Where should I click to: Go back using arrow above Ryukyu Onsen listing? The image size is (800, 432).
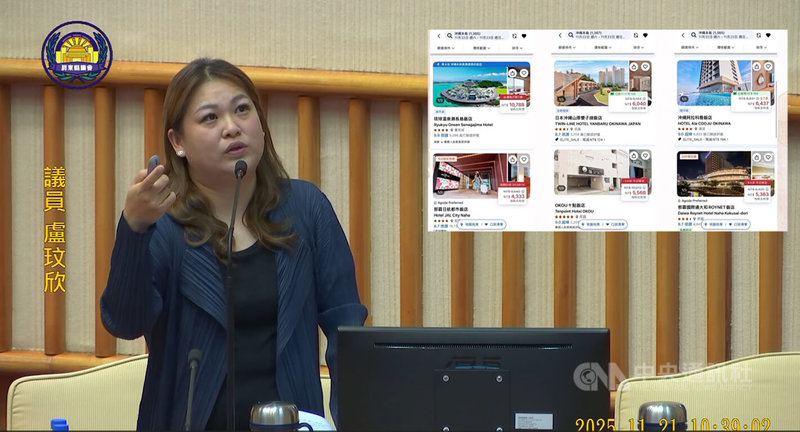click(x=437, y=35)
